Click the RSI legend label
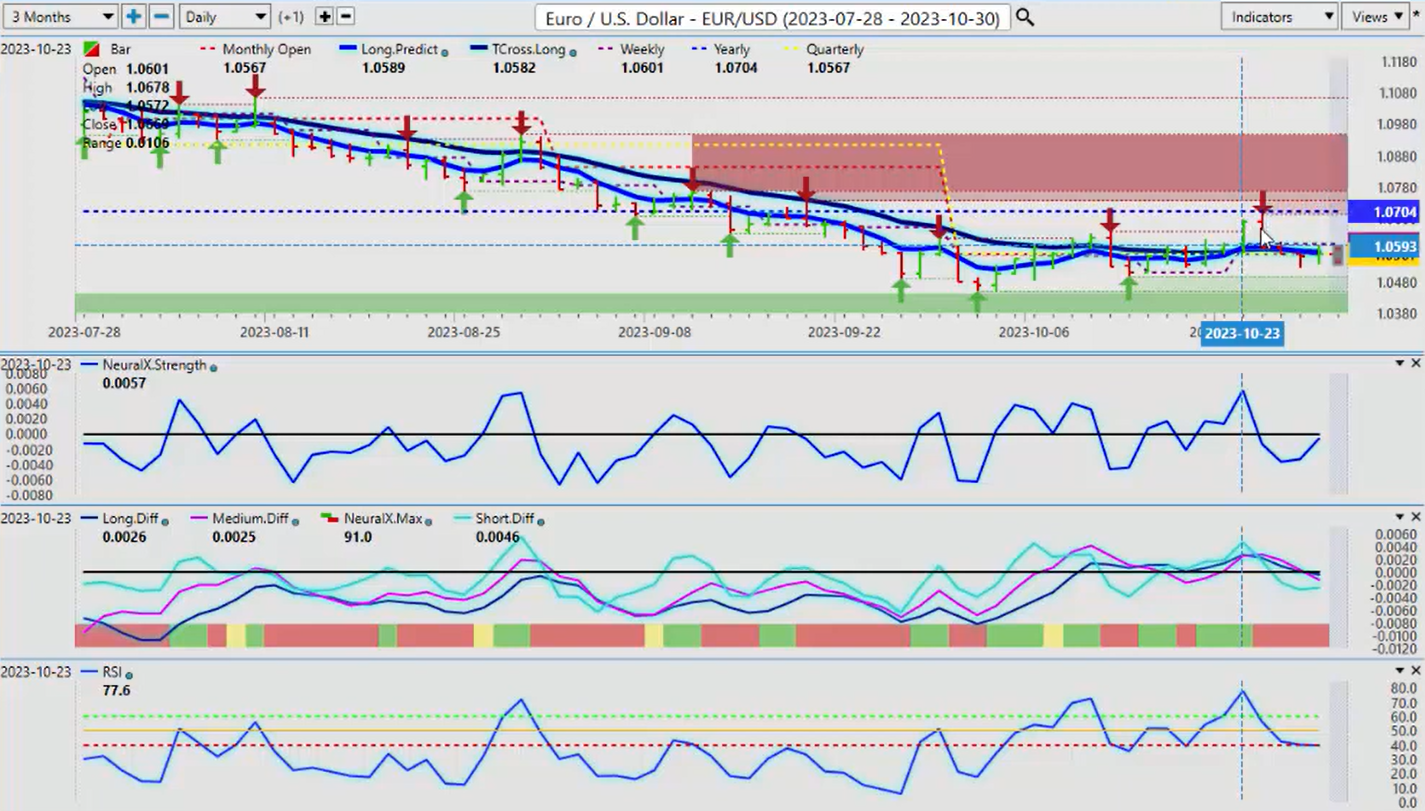1425x811 pixels. (113, 673)
